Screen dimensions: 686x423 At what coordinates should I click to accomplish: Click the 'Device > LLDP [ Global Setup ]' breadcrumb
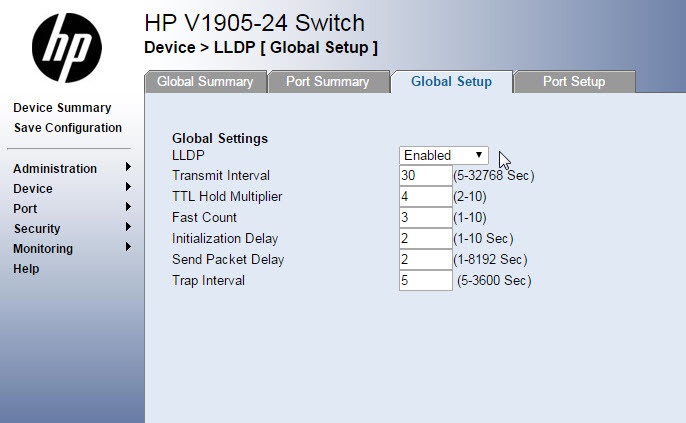[x=261, y=48]
